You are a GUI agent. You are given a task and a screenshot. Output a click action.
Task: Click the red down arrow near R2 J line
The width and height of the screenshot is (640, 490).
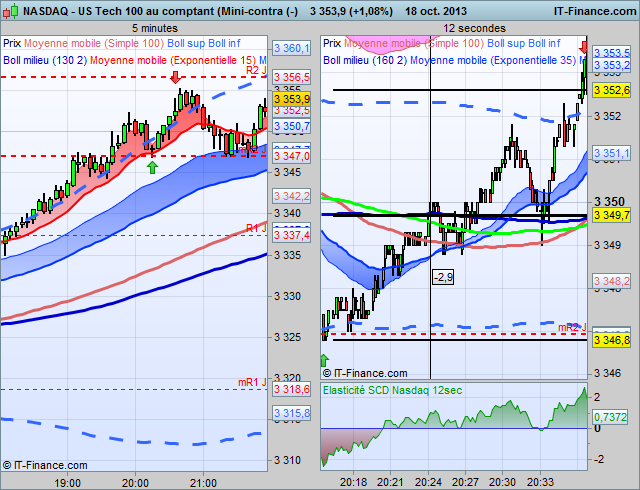176,77
